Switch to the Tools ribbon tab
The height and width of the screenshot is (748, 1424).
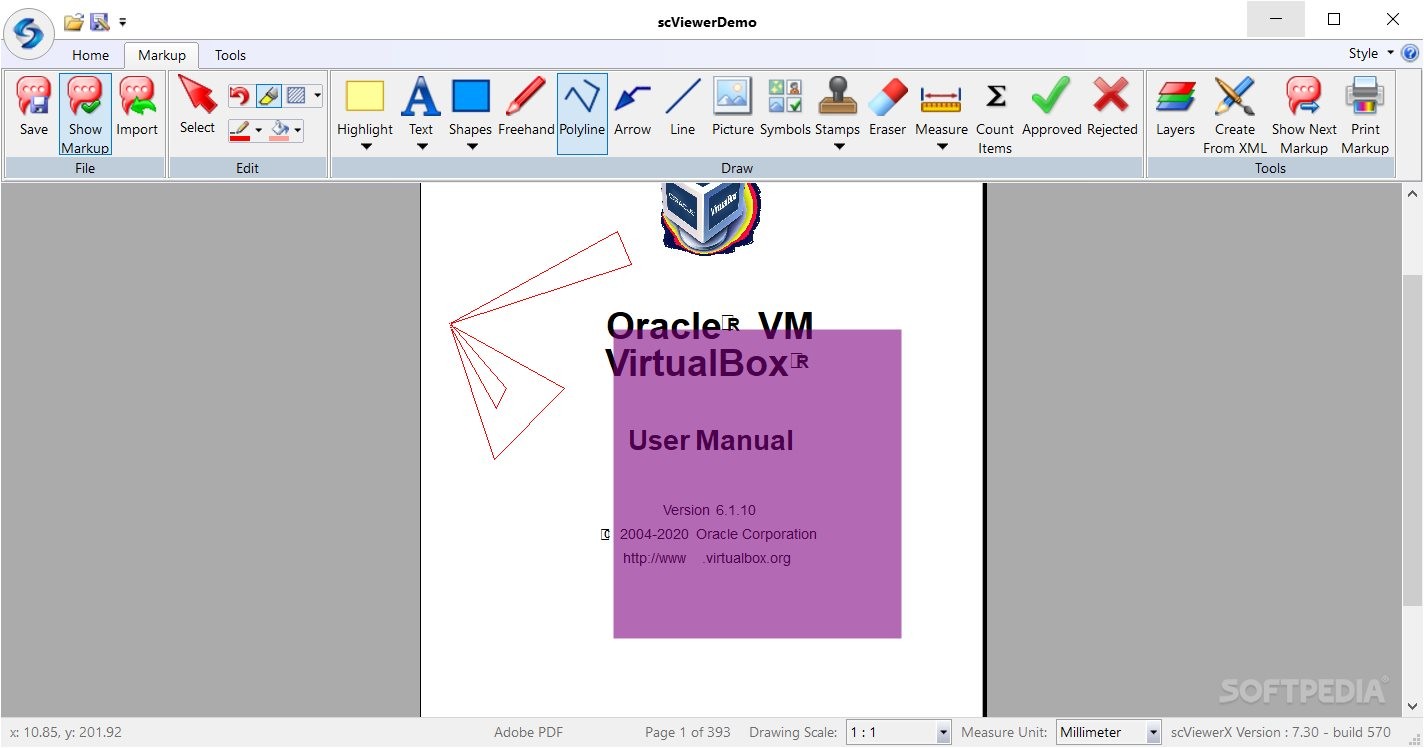point(230,55)
